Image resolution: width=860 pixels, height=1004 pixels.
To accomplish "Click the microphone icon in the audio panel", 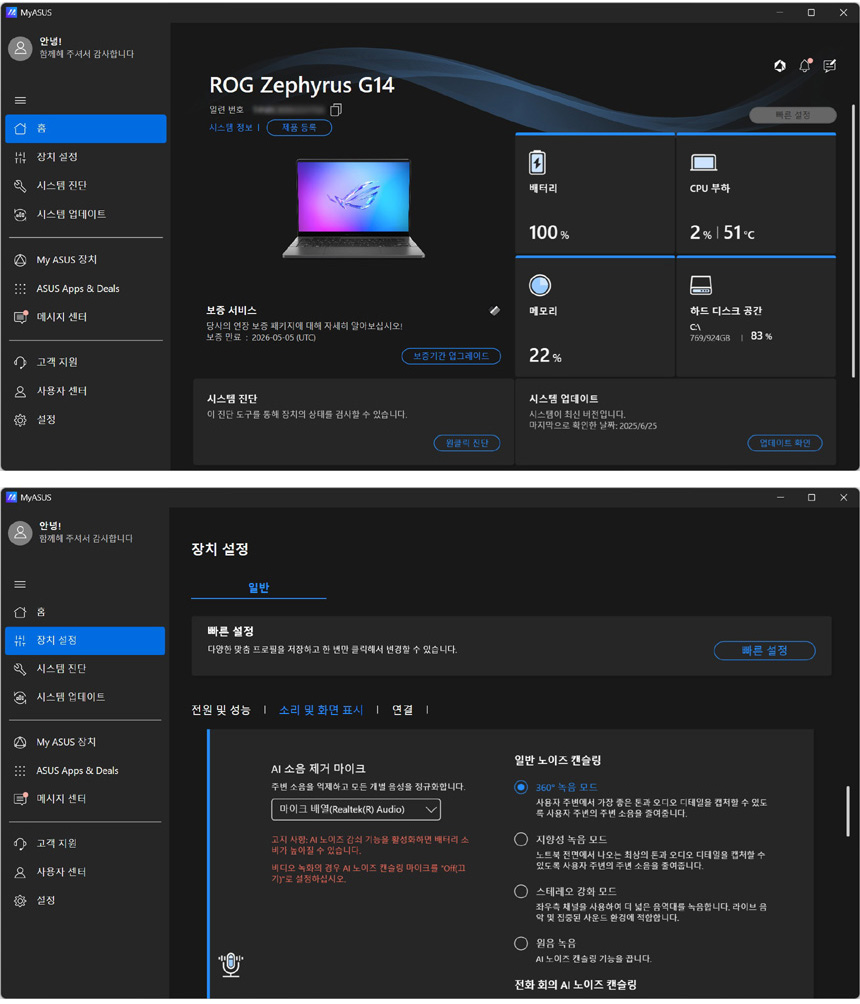I will coord(231,964).
